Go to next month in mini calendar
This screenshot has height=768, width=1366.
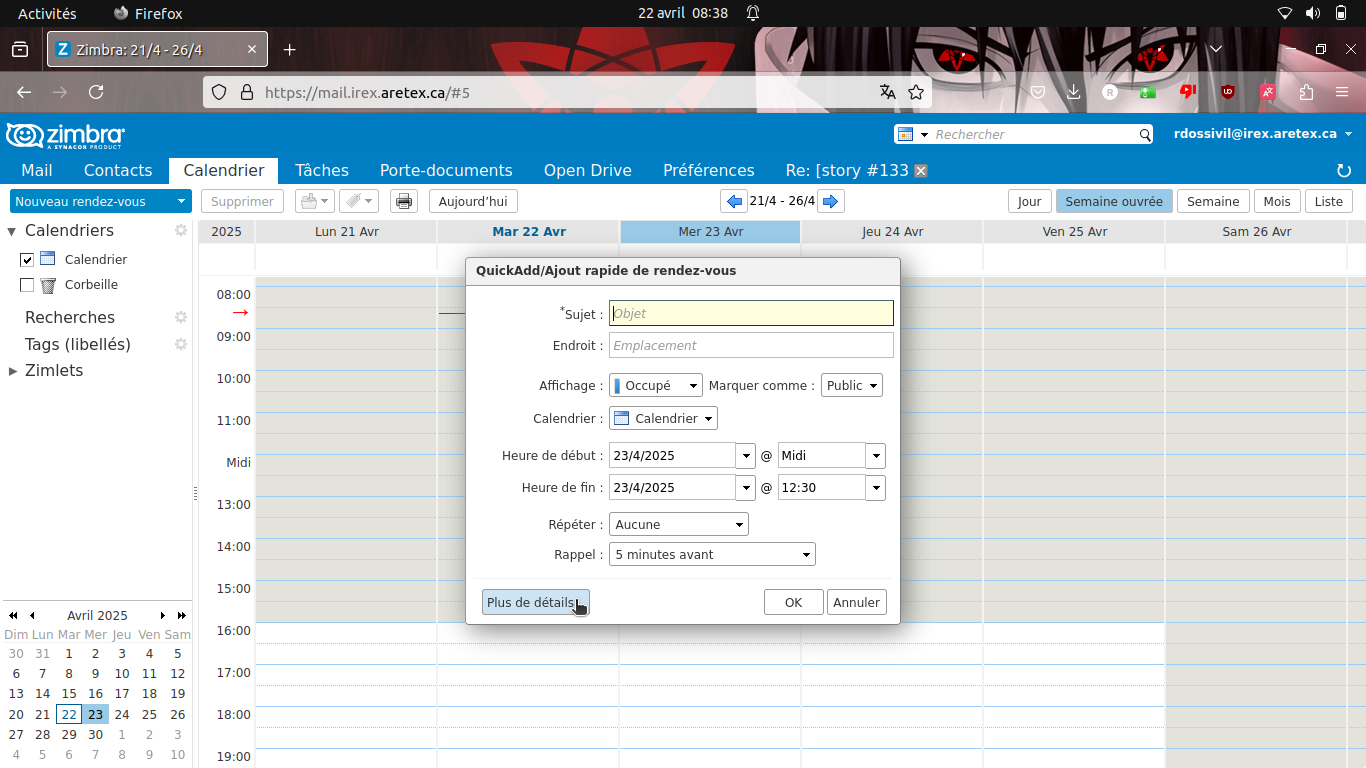163,615
